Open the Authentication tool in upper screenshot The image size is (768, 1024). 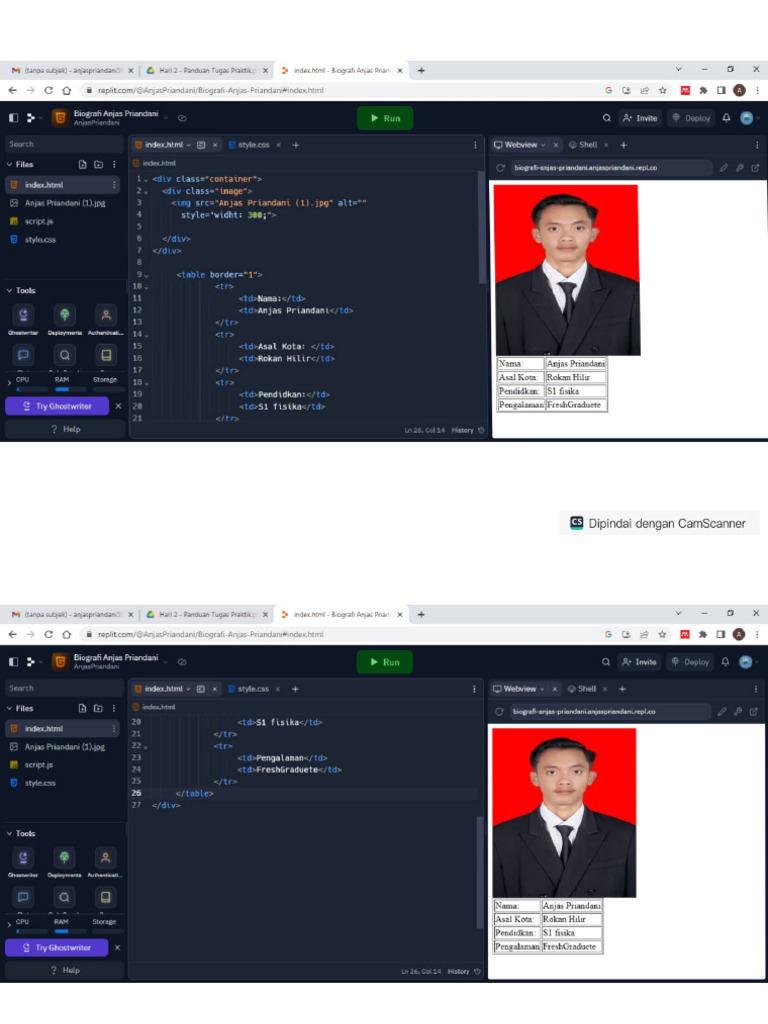[106, 315]
